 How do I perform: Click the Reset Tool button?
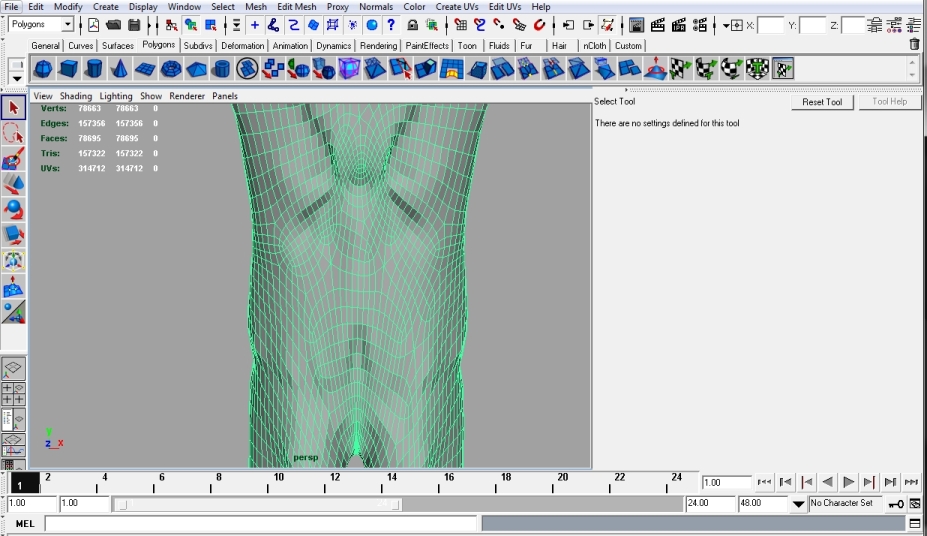(822, 102)
